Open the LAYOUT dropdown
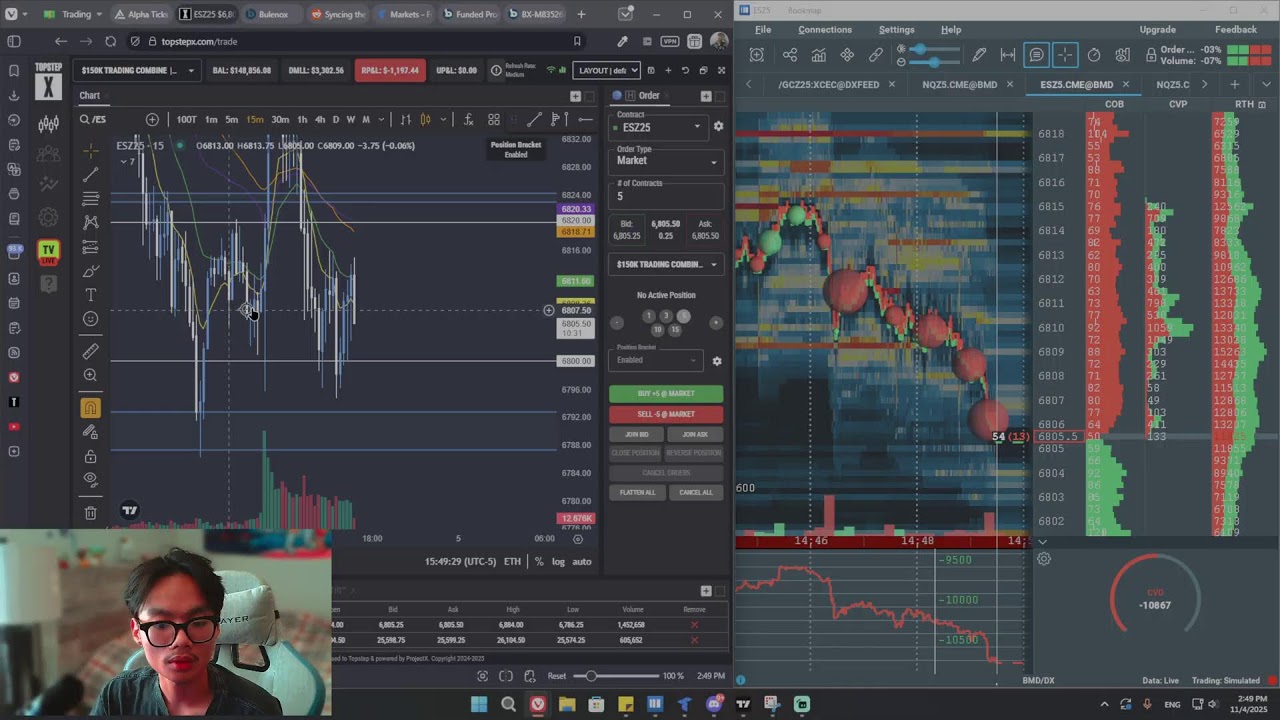 point(606,70)
